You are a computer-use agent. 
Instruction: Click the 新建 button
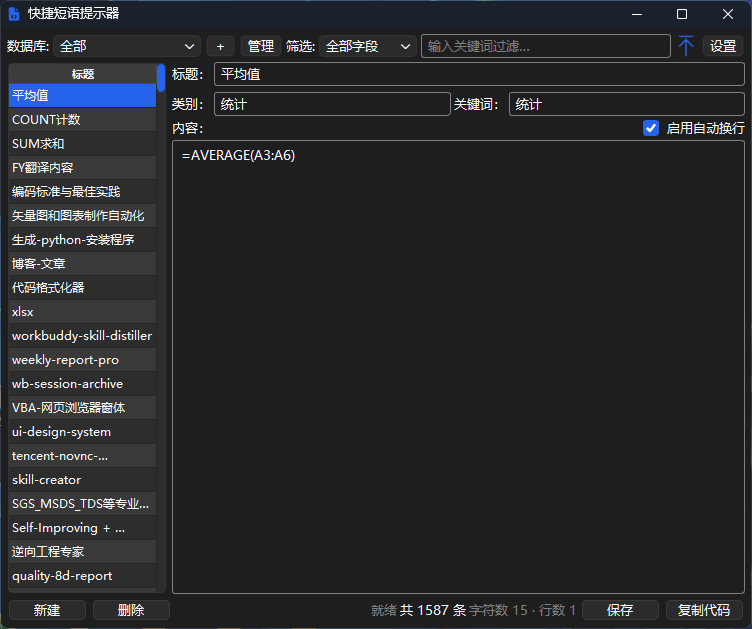point(47,610)
